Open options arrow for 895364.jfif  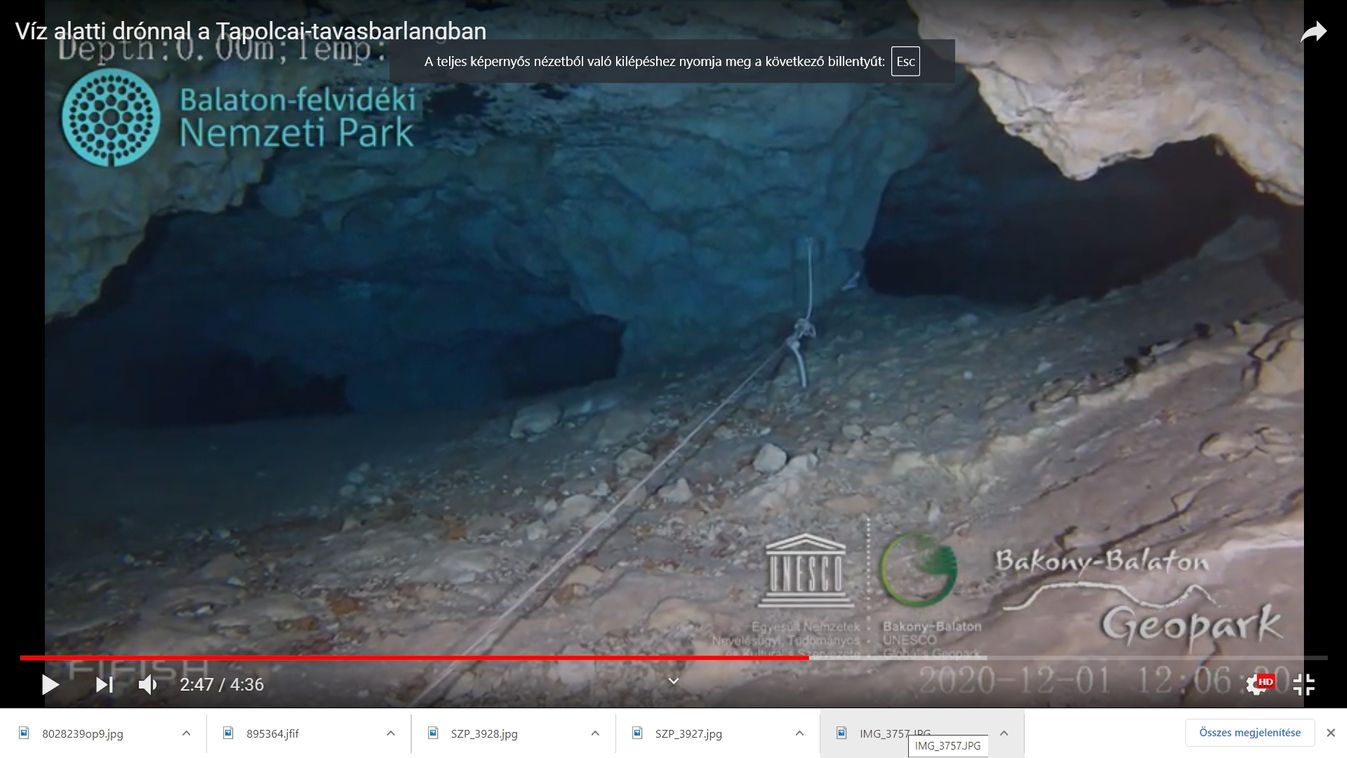pyautogui.click(x=390, y=733)
